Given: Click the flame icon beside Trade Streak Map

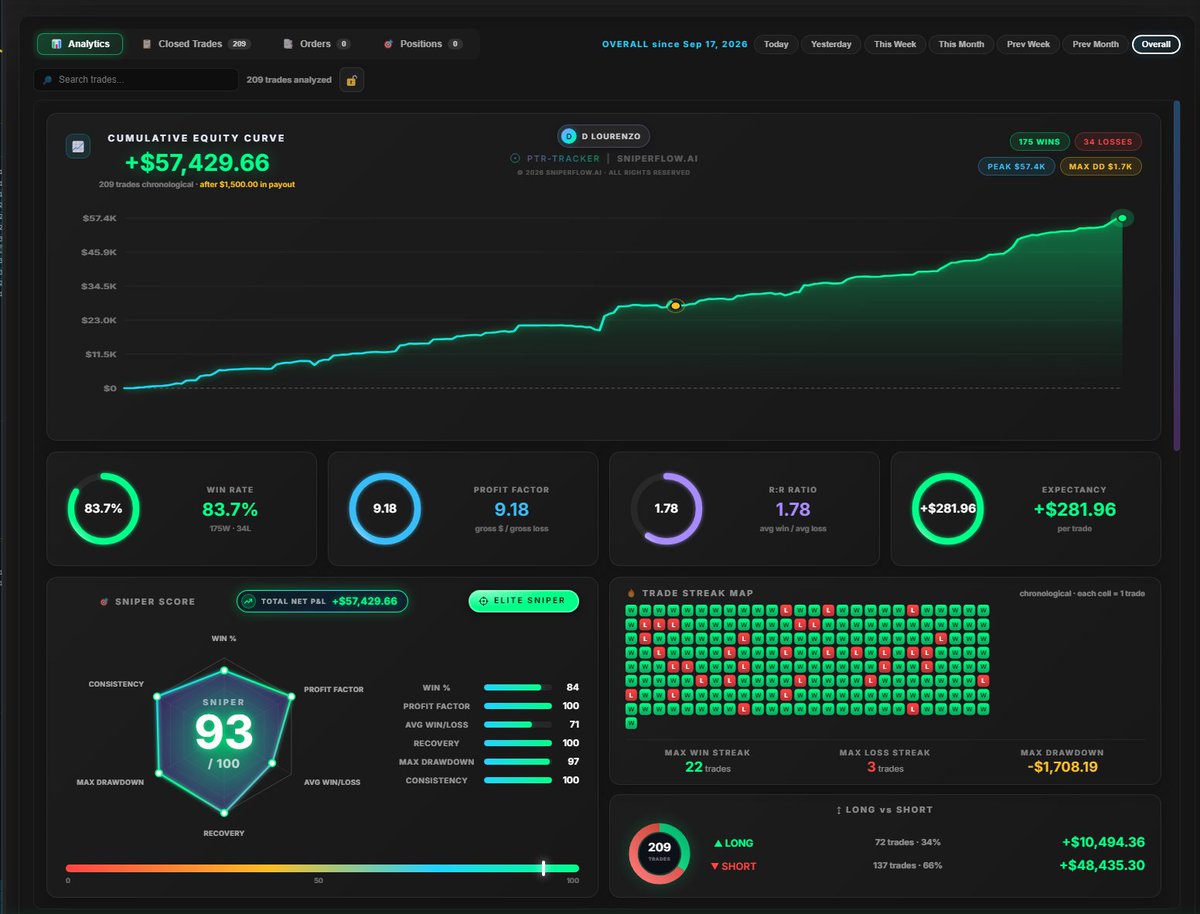Looking at the screenshot, I should (631, 593).
